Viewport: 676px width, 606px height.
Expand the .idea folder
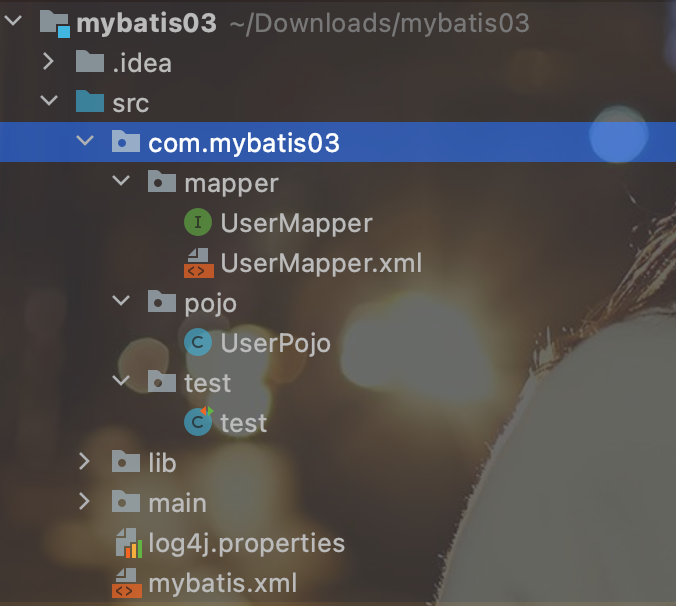pyautogui.click(x=48, y=62)
